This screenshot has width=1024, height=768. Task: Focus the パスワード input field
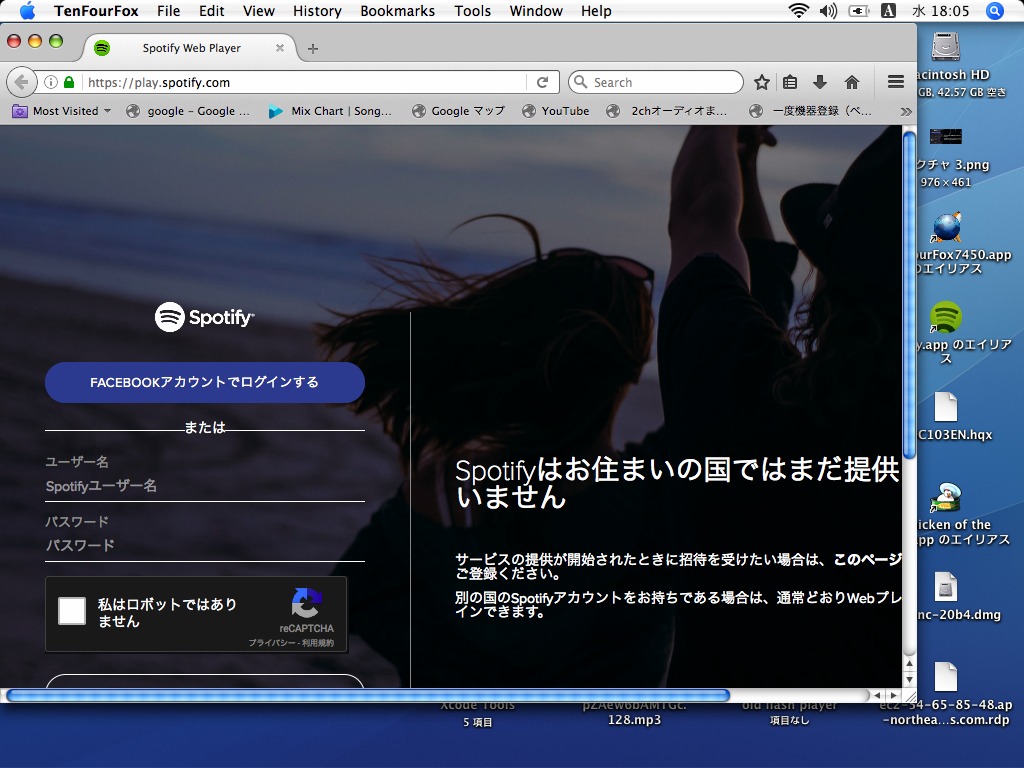(204, 545)
